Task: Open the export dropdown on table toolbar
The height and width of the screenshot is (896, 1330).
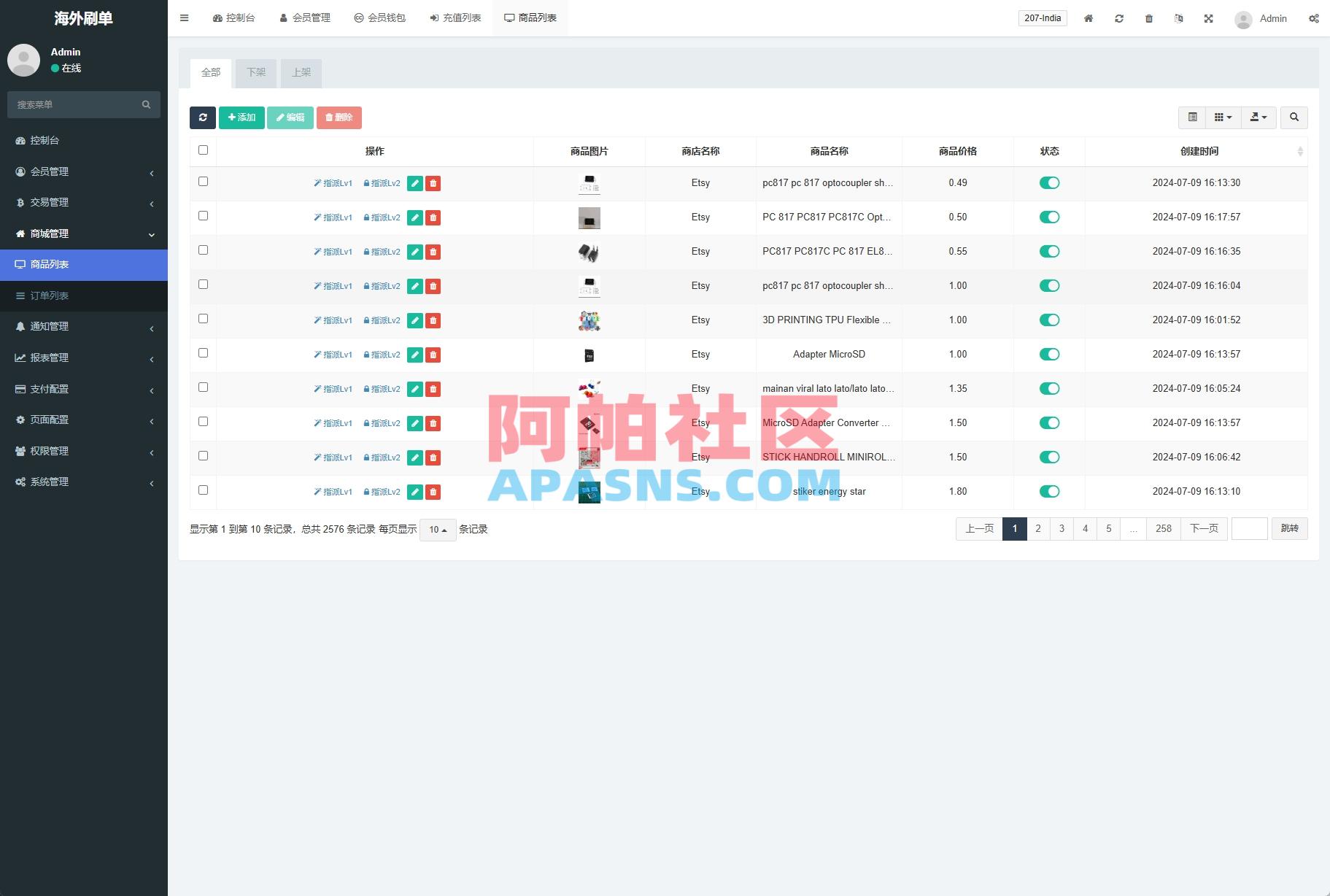Action: (x=1259, y=117)
